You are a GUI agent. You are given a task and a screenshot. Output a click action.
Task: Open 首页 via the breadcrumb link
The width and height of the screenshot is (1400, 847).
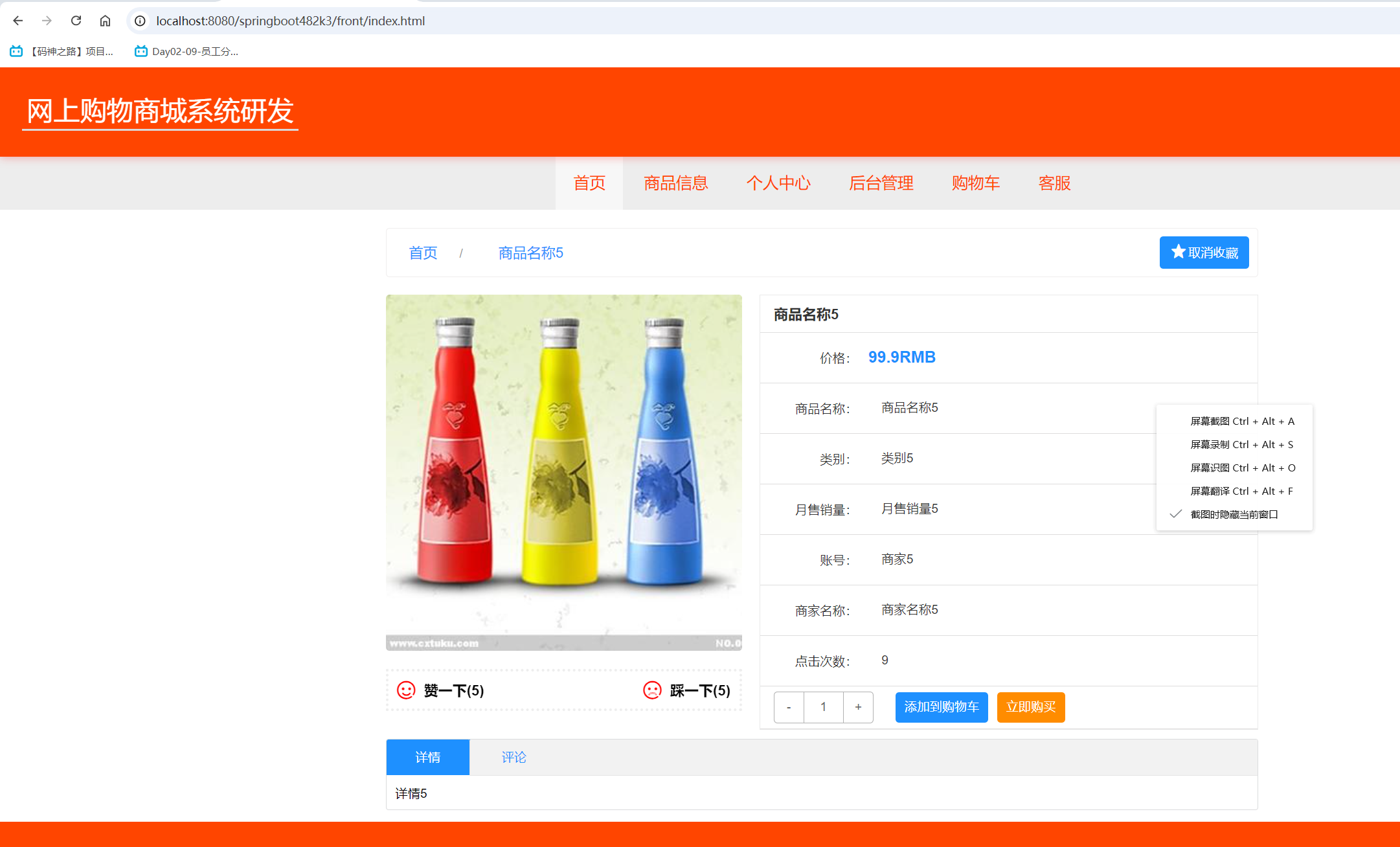tap(422, 253)
